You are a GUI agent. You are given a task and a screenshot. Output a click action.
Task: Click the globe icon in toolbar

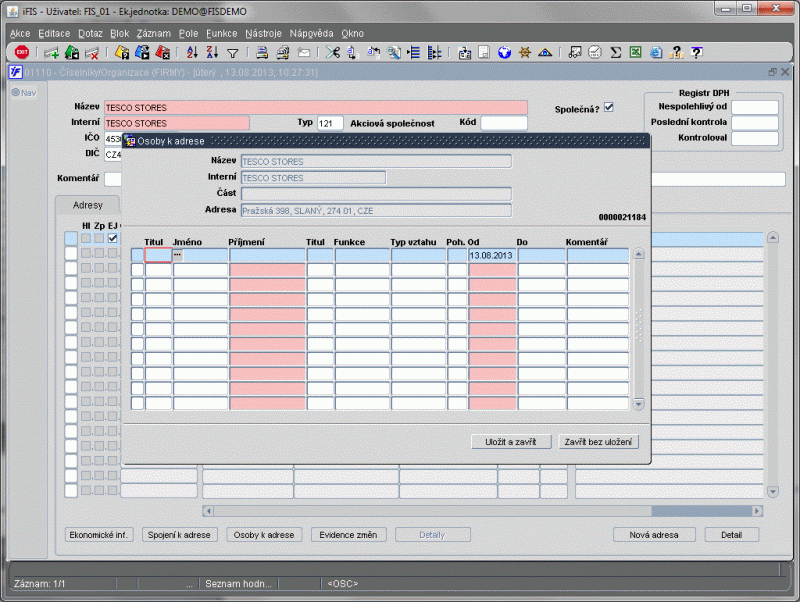505,53
